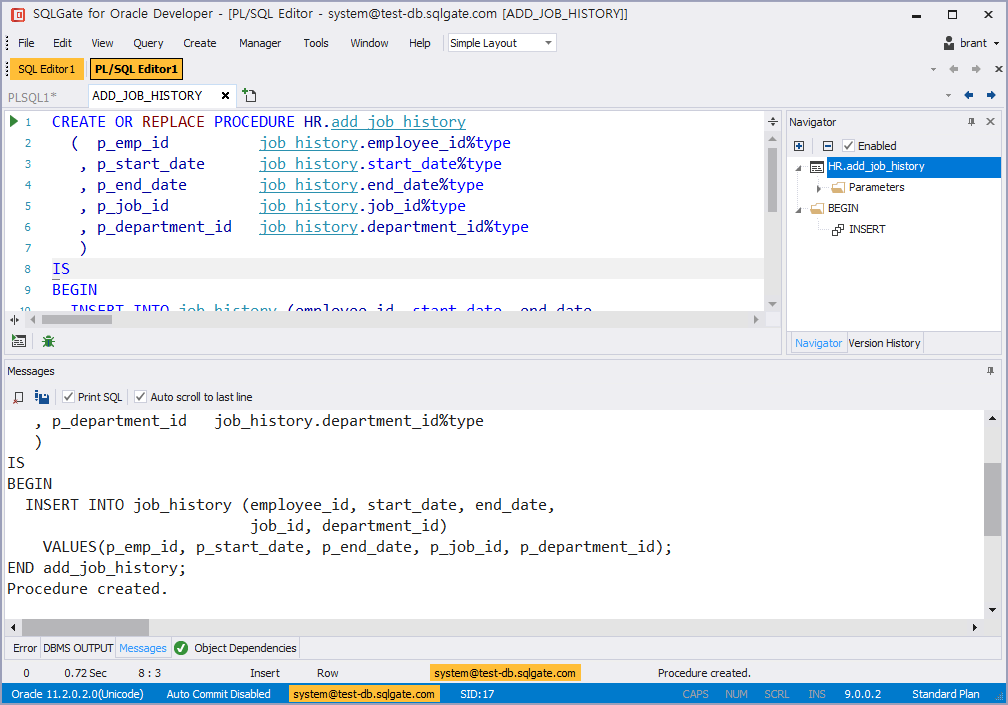The height and width of the screenshot is (705, 1008).
Task: Toggle the Print SQL checkbox
Action: (x=68, y=397)
